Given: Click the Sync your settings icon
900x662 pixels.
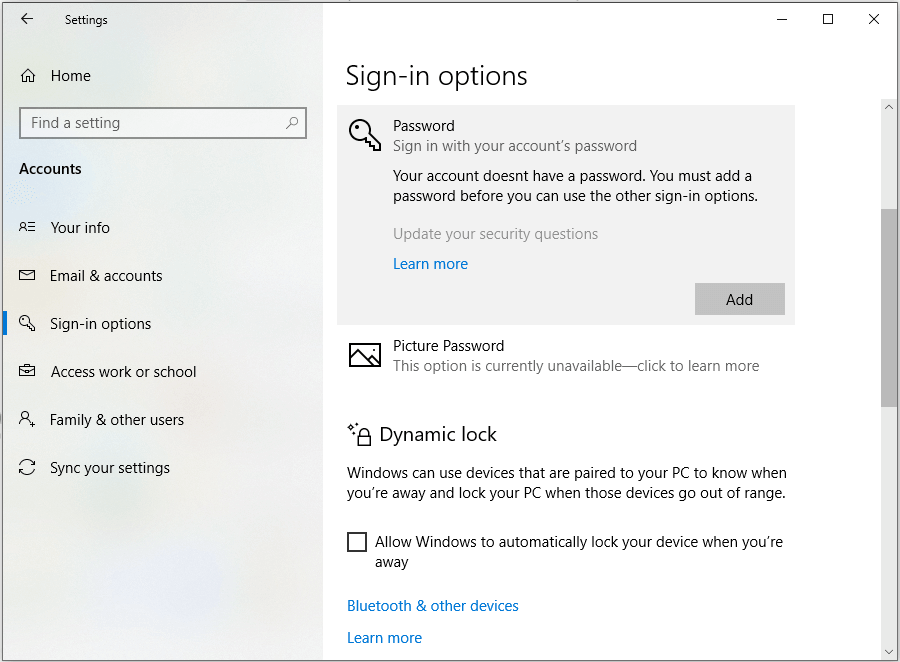Looking at the screenshot, I should [x=28, y=468].
